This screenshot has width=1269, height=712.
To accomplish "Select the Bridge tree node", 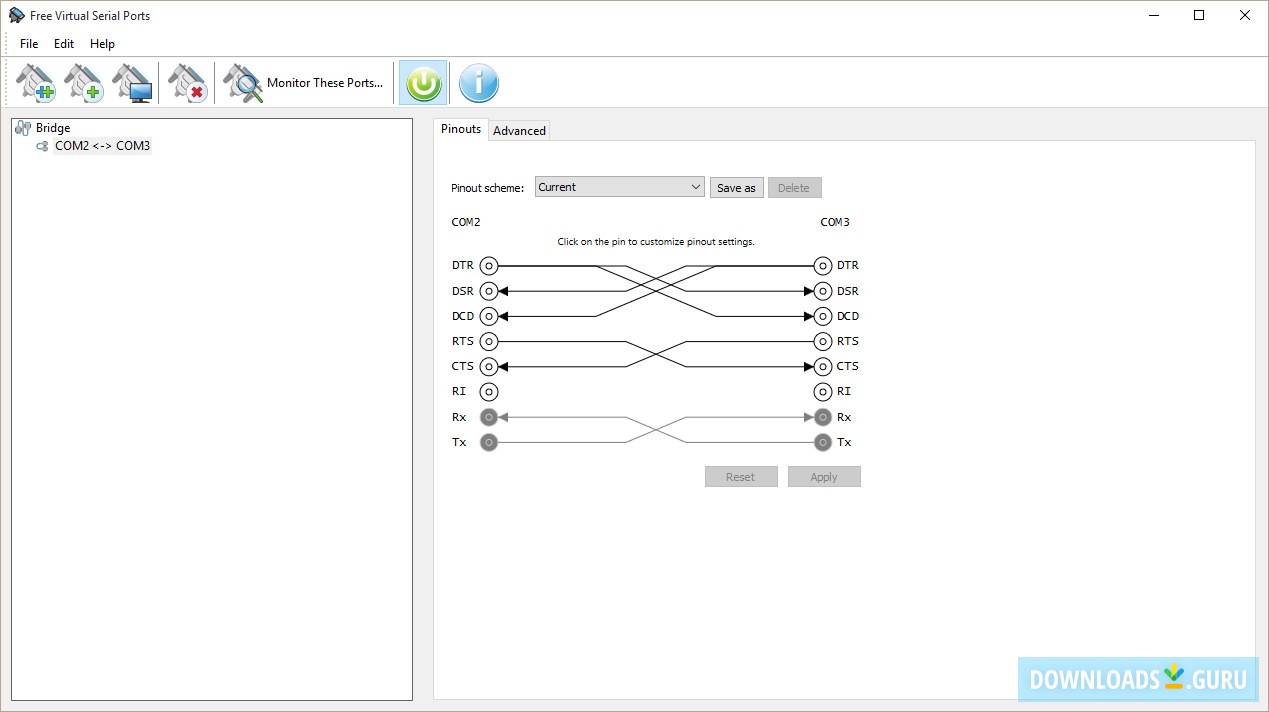I will point(53,128).
